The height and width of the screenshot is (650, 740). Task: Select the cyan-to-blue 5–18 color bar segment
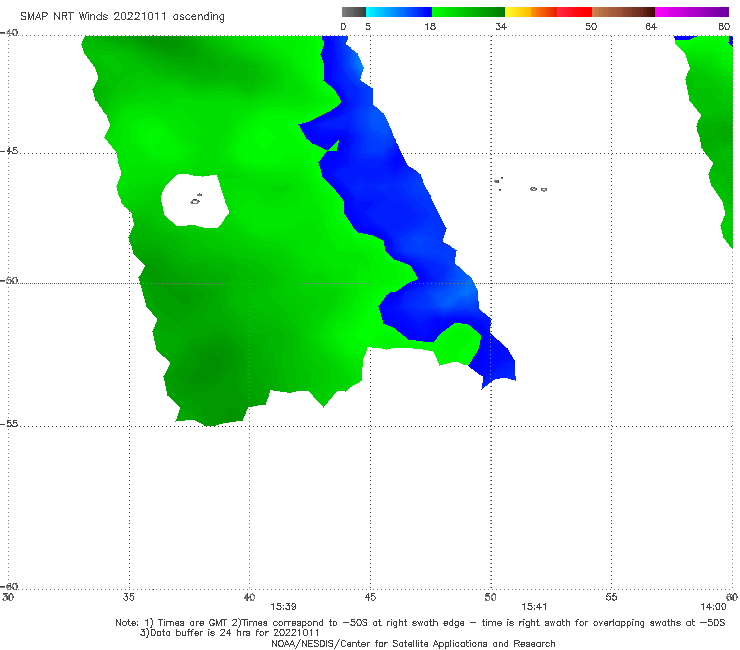[x=399, y=12]
